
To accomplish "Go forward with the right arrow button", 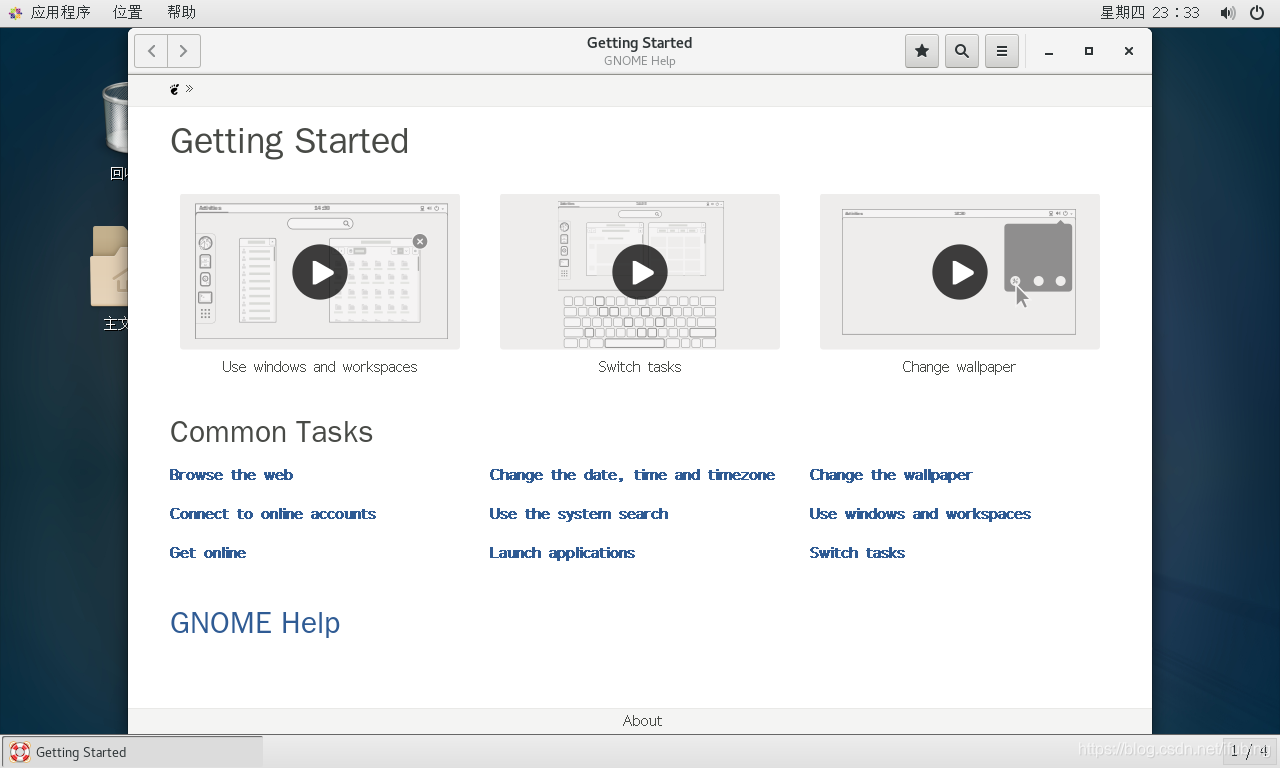I will [184, 51].
